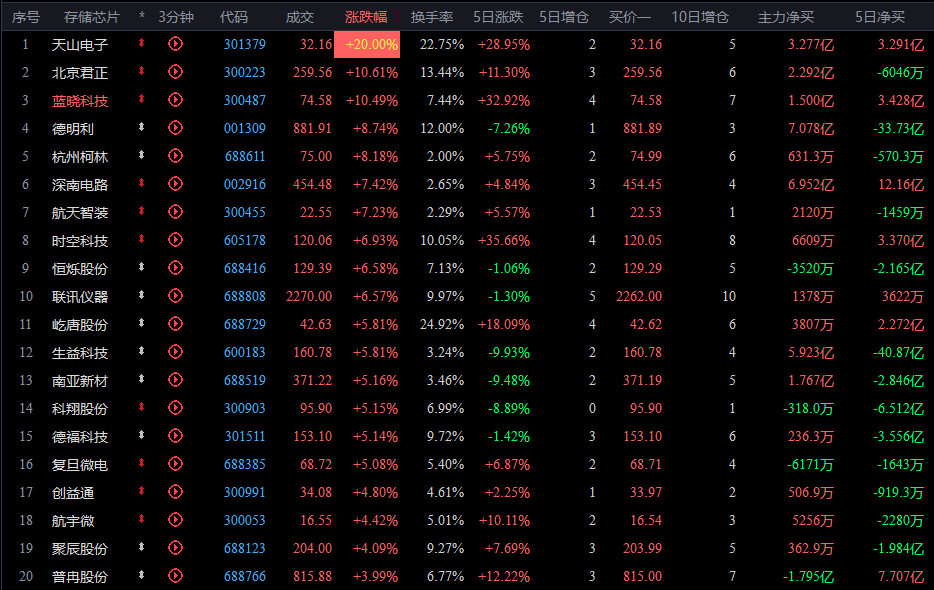Click the play icon in 复旦微电 row
The width and height of the screenshot is (934, 590).
click(175, 464)
